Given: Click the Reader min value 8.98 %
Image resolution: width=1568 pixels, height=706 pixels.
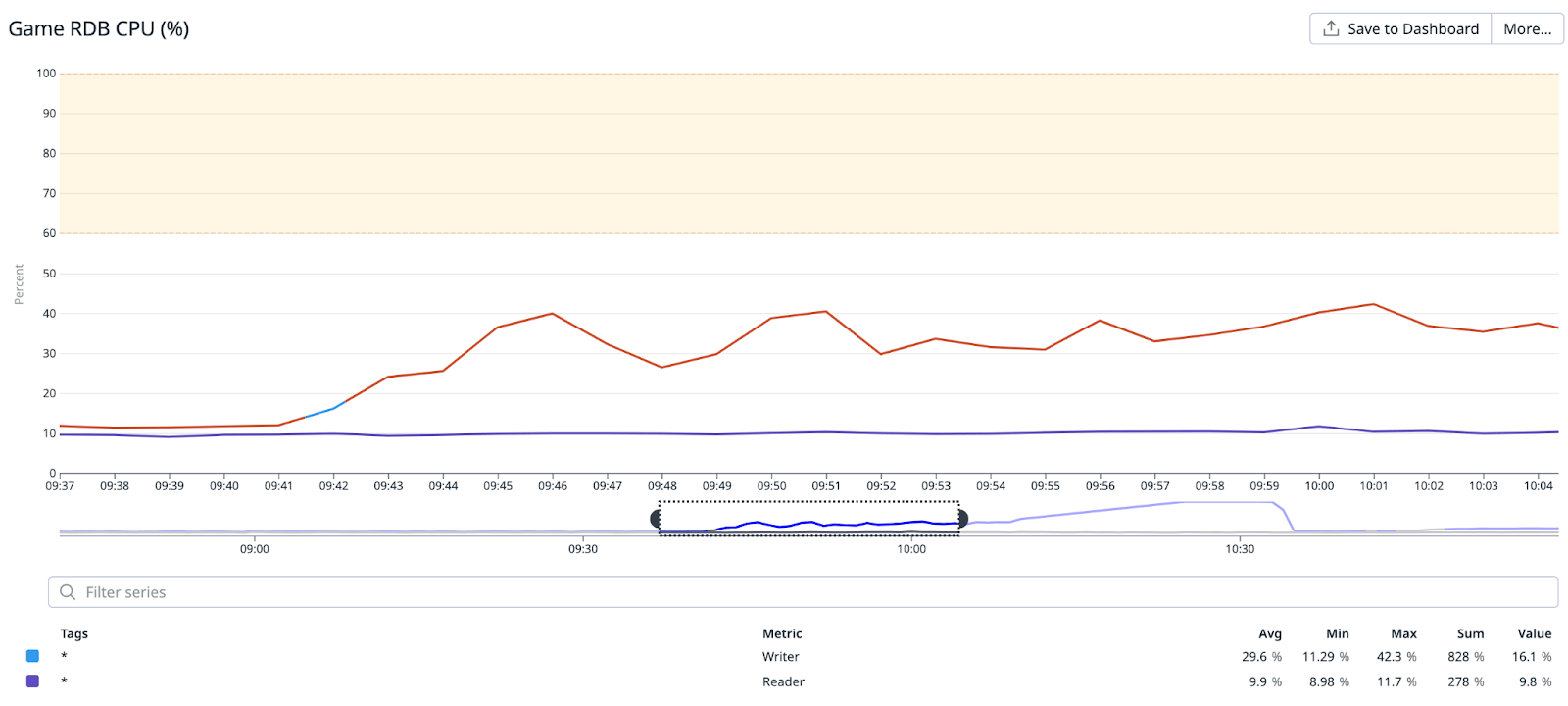Looking at the screenshot, I should 1329,681.
